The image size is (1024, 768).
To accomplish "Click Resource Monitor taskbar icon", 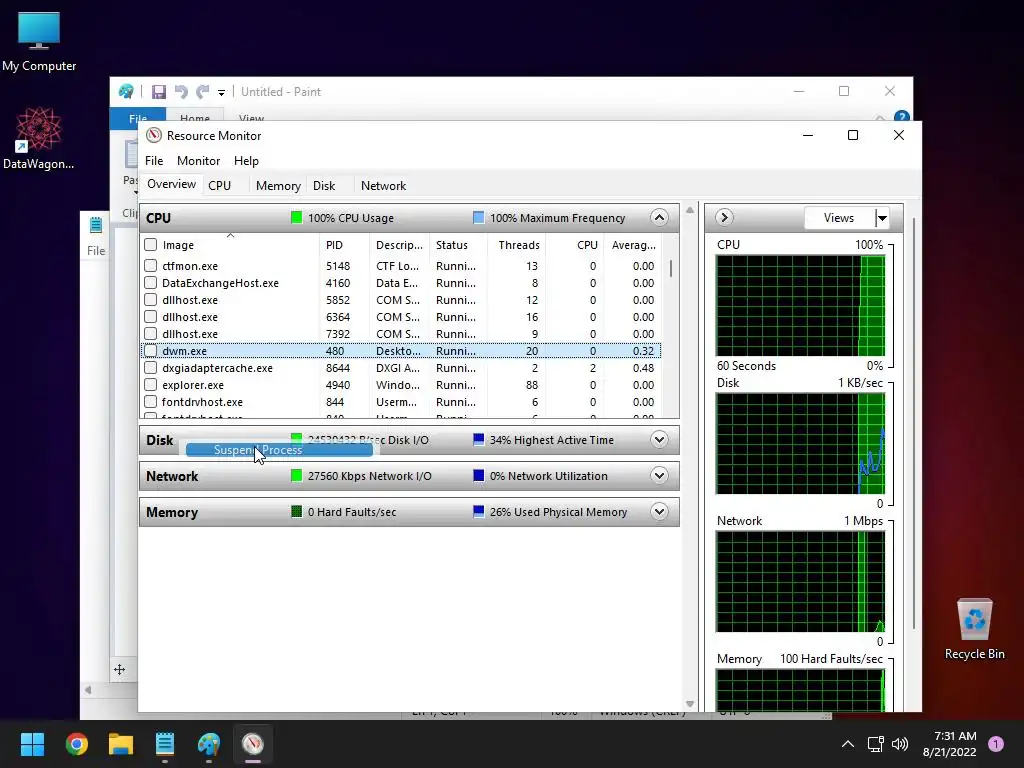I will pyautogui.click(x=253, y=744).
